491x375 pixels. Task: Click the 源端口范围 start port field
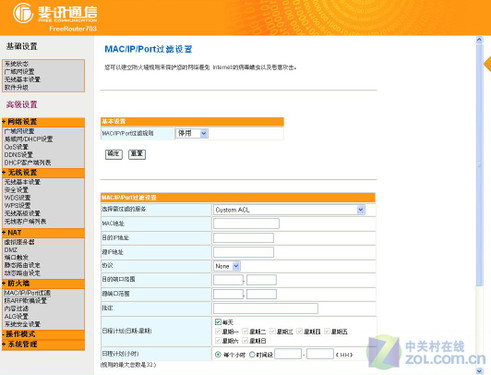tap(228, 294)
